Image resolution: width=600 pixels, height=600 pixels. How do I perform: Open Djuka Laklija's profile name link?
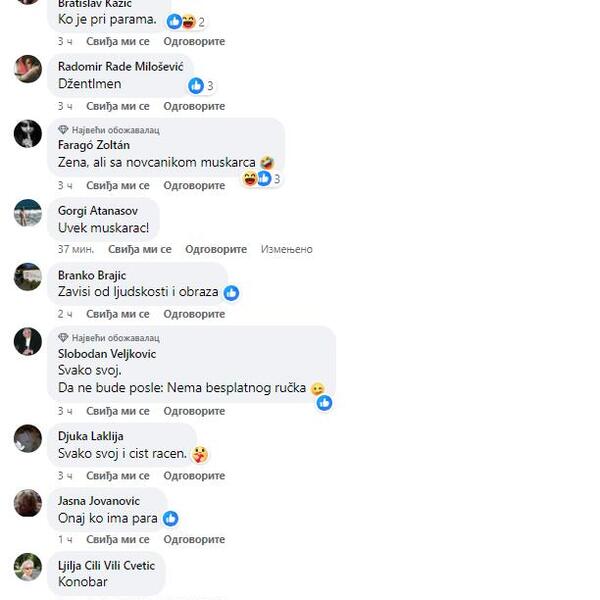tap(91, 436)
